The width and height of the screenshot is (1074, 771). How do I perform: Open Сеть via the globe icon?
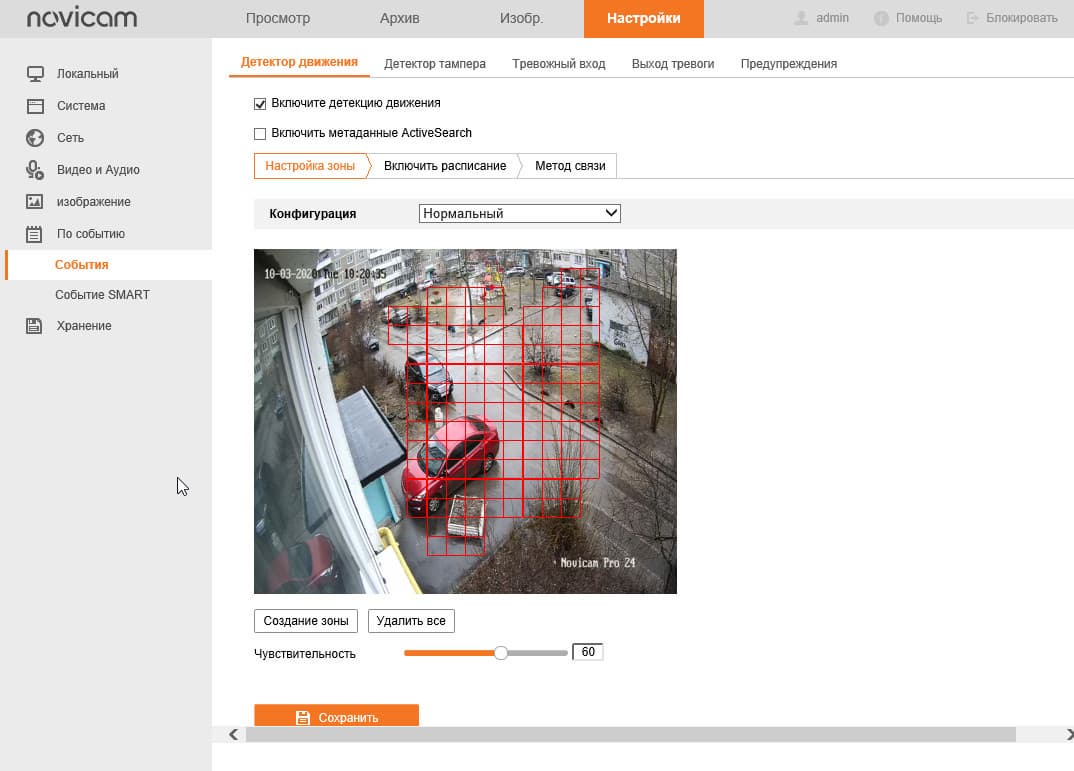(35, 138)
